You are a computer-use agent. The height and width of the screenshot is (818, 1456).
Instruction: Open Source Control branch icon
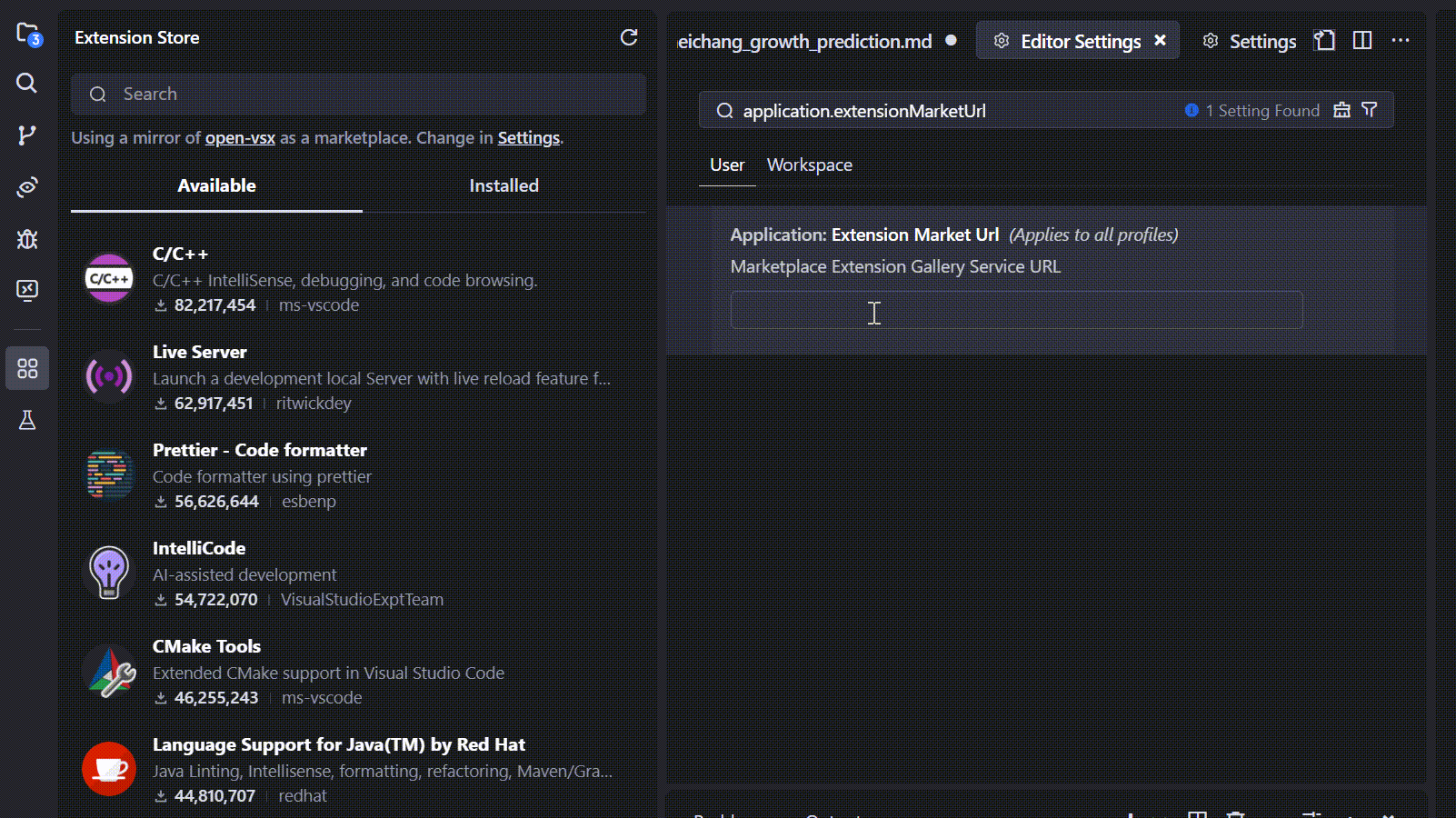coord(27,135)
